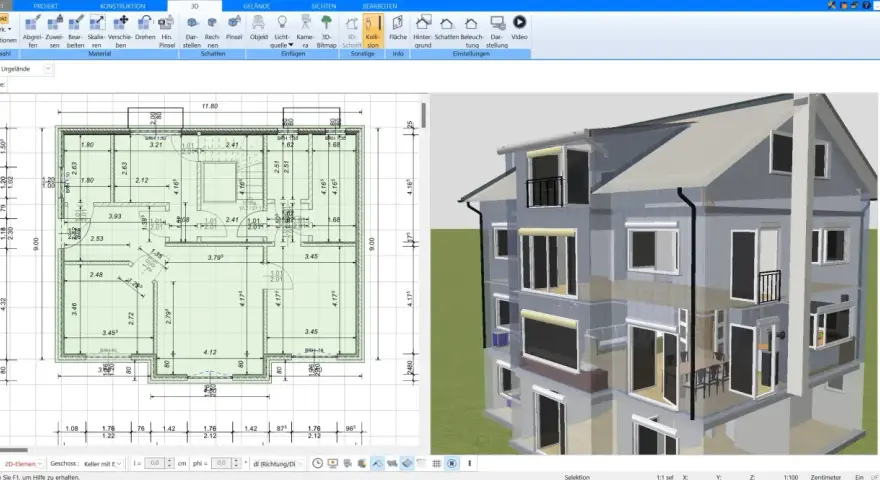Choose the Skalieren material tool

97,31
